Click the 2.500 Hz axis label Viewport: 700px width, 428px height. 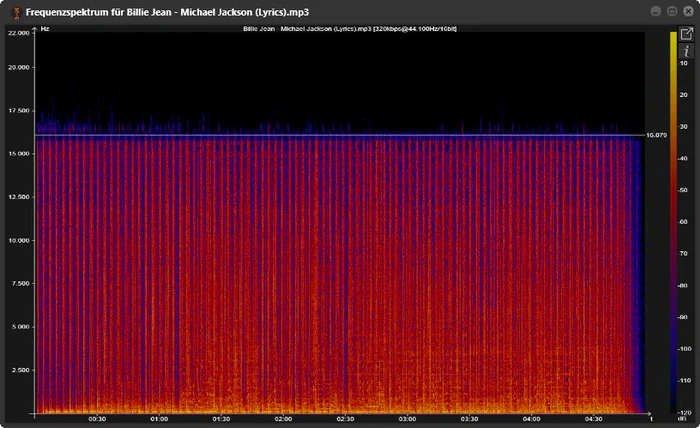(x=20, y=370)
